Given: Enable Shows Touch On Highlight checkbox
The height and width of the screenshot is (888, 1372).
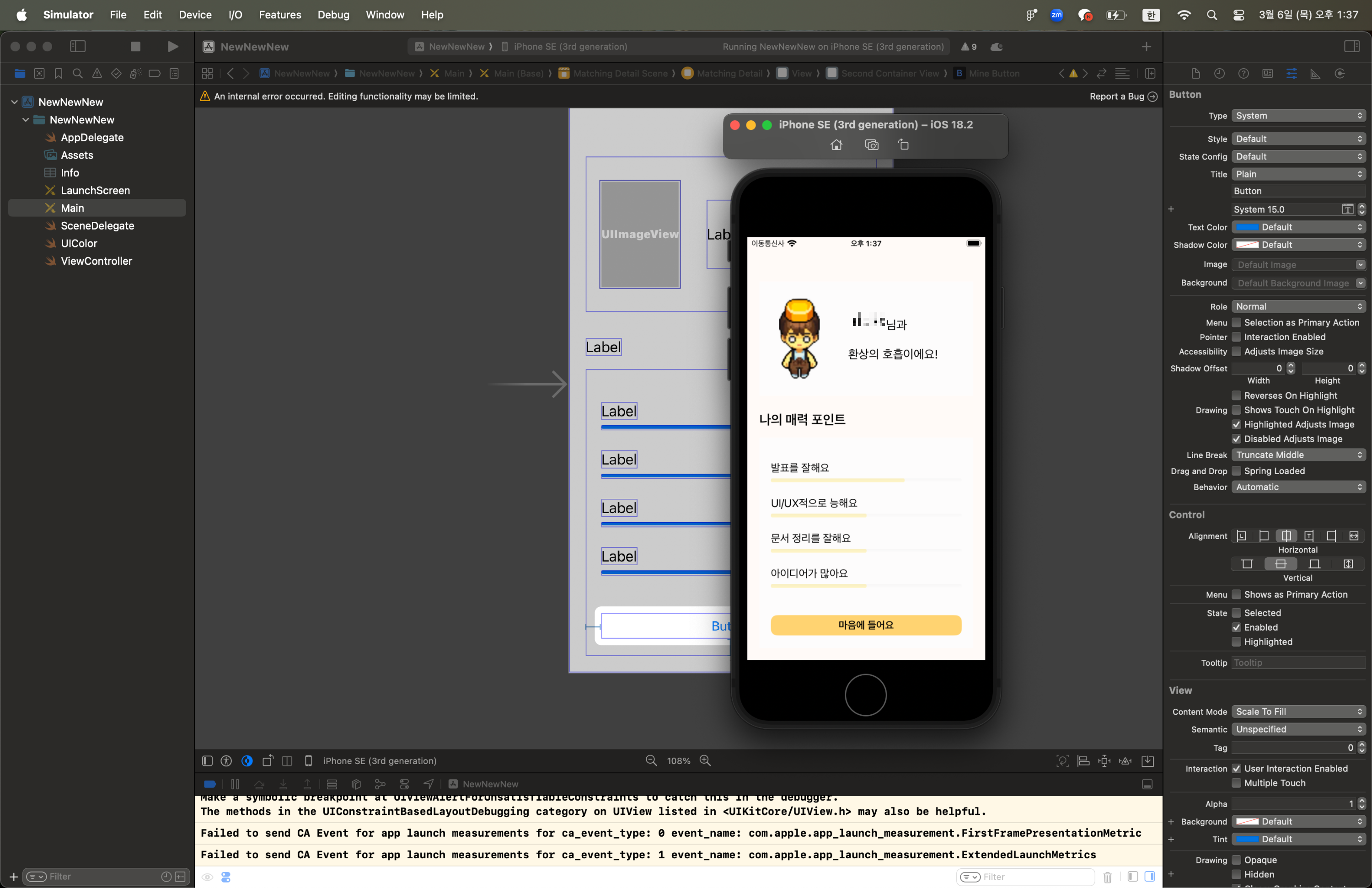Looking at the screenshot, I should tap(1236, 410).
